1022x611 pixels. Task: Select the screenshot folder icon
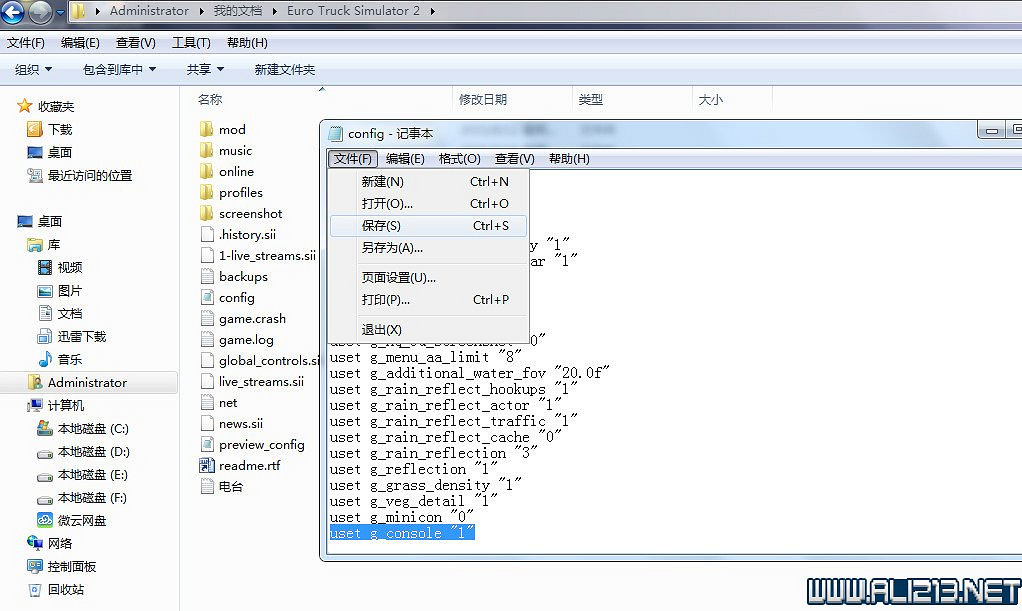[207, 213]
